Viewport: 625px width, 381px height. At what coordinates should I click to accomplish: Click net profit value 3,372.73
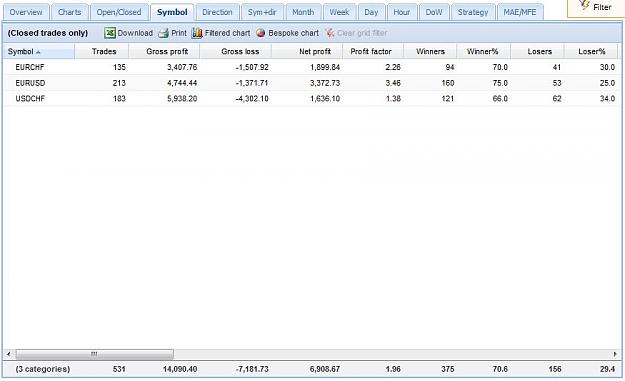click(325, 83)
